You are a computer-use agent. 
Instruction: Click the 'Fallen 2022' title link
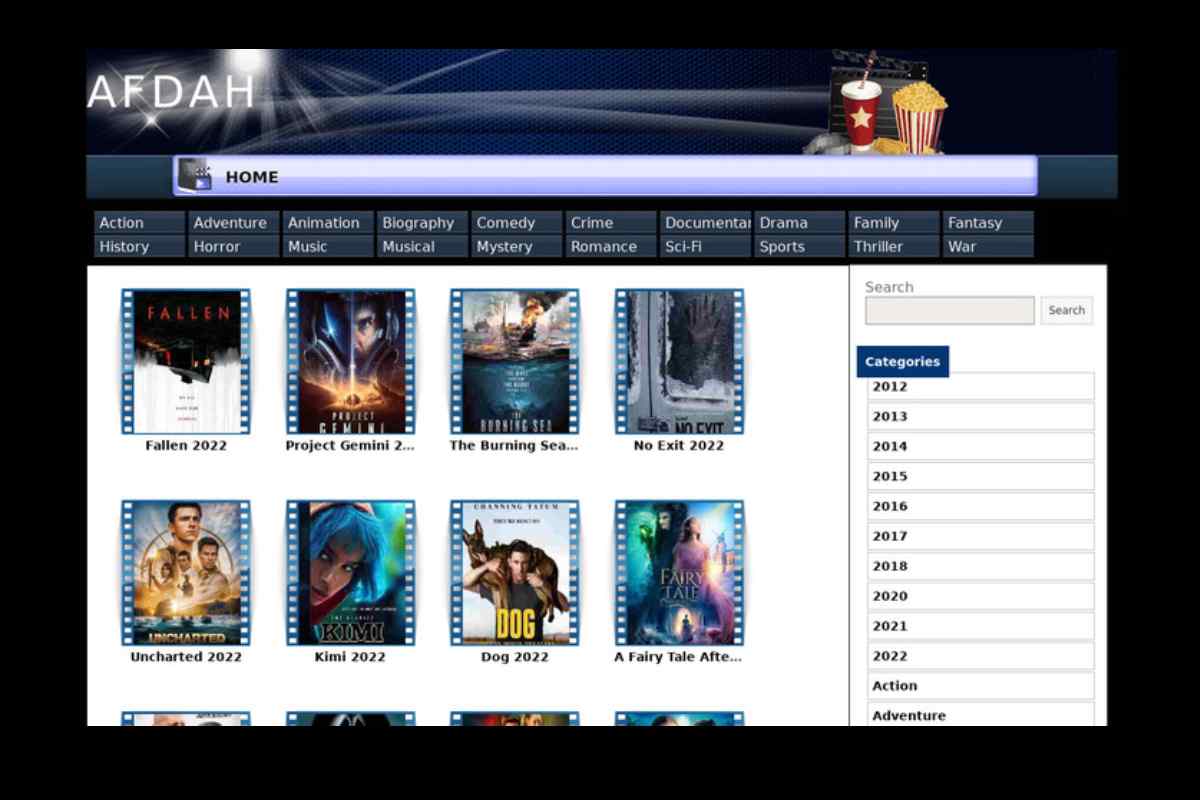[186, 446]
